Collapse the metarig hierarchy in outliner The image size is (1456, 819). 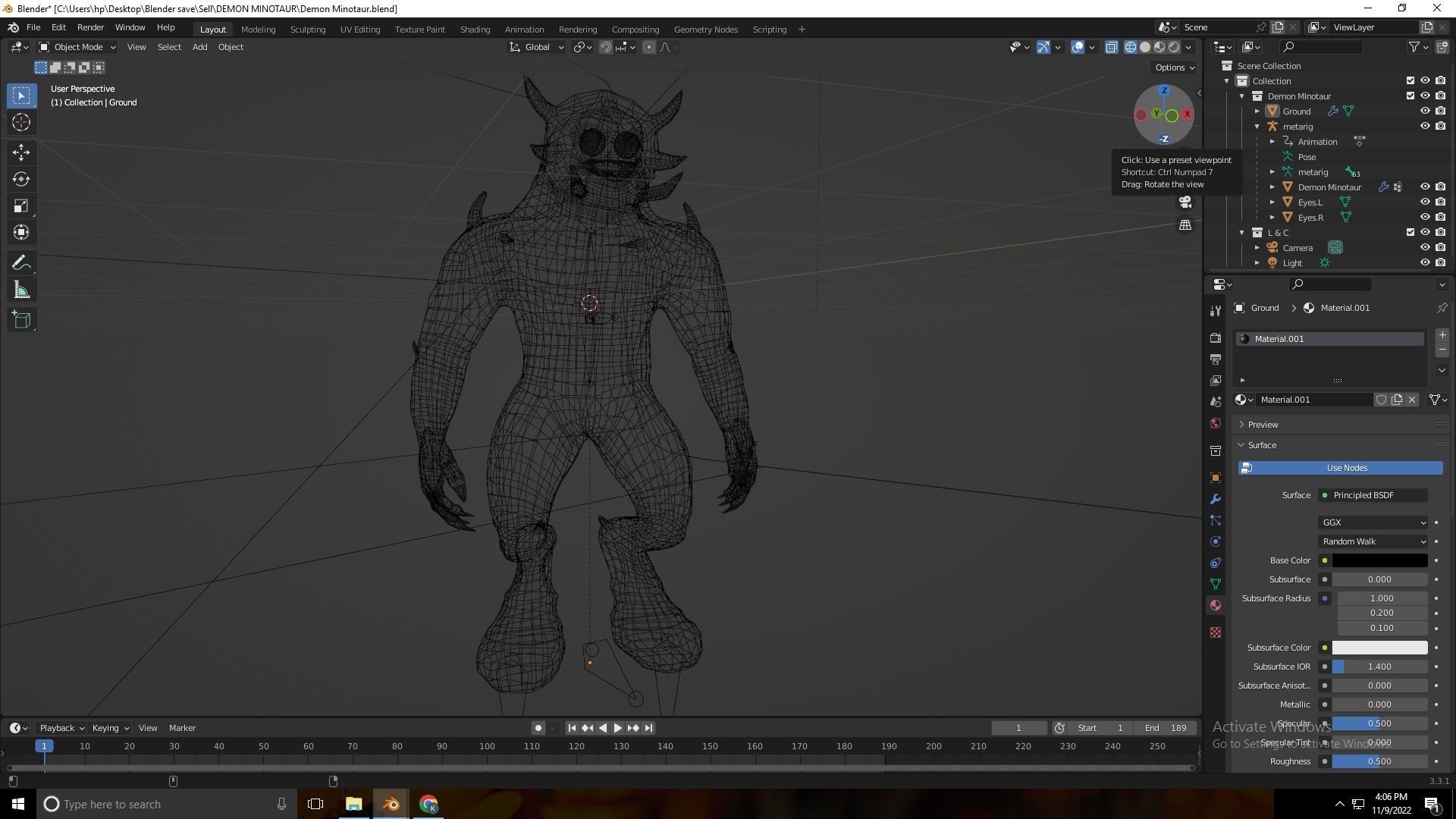tap(1257, 126)
